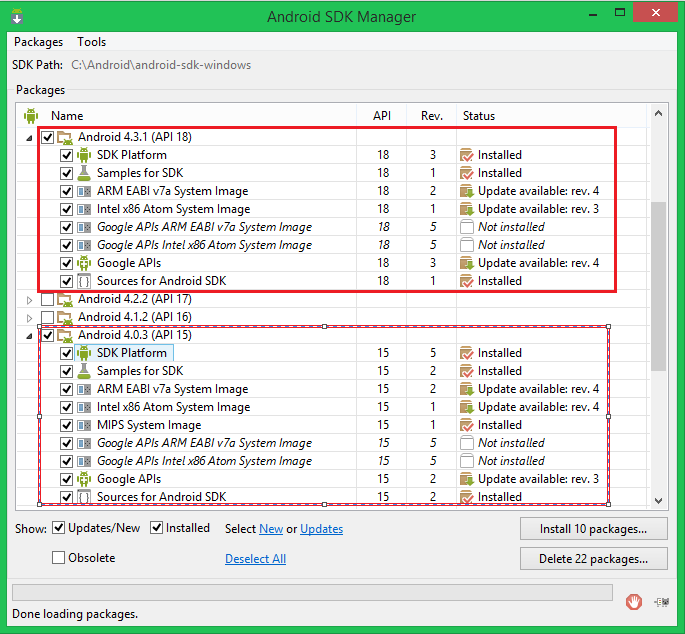Screen dimensions: 685x634
Task: Click the scrollbar down arrow
Action: point(658,501)
